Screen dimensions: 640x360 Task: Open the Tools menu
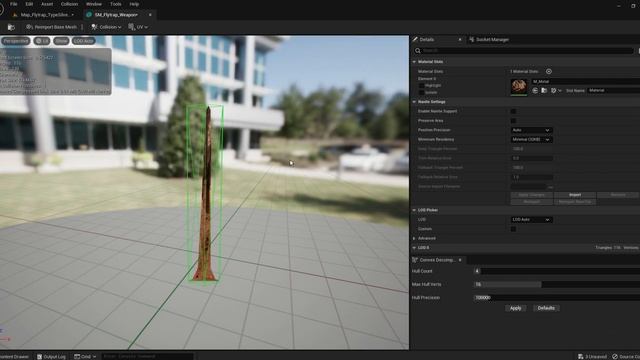116,4
